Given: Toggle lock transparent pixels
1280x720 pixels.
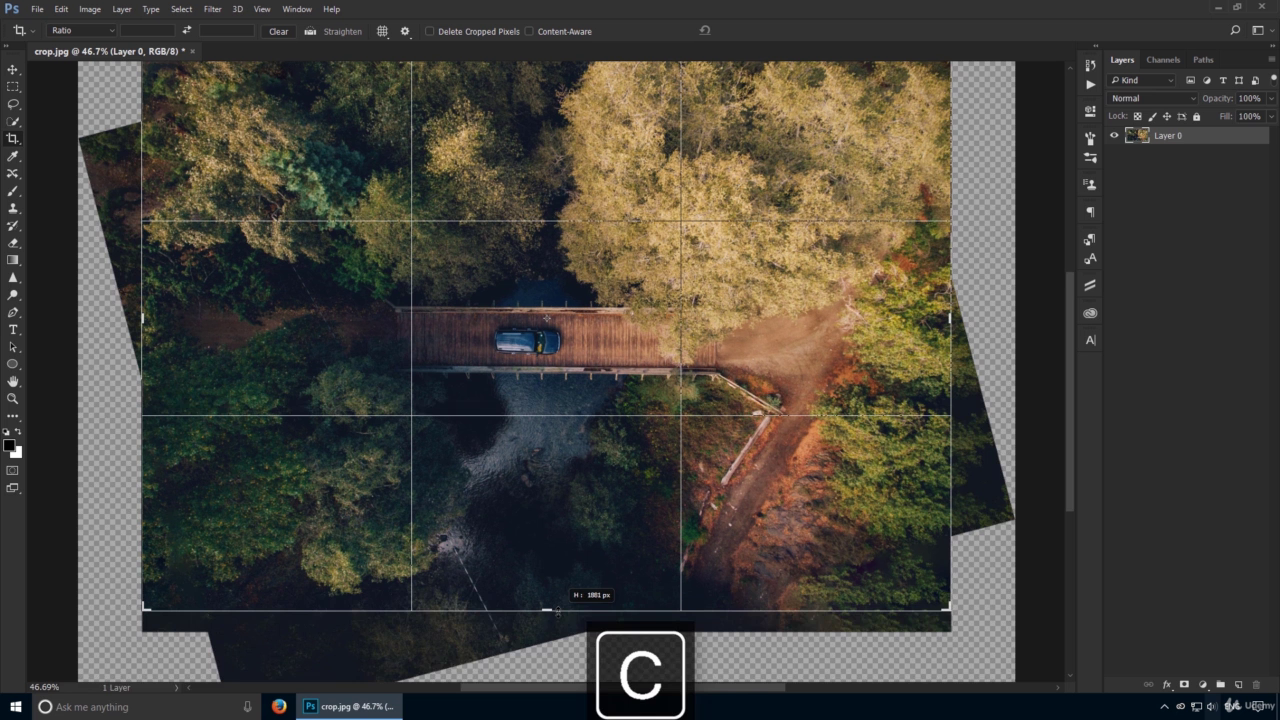Looking at the screenshot, I should (1137, 116).
